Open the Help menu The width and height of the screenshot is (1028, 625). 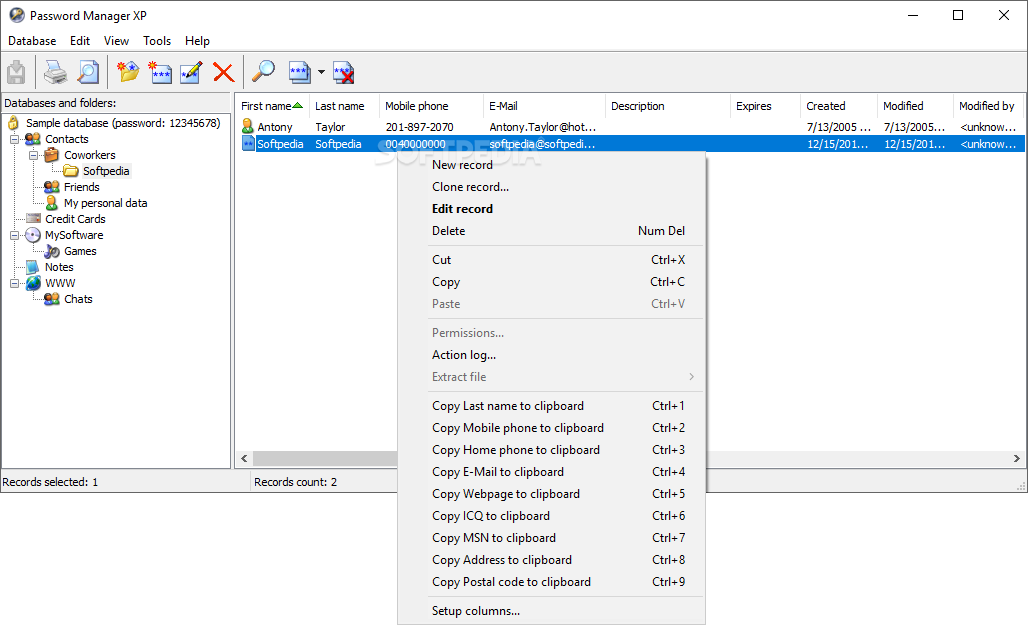[197, 41]
